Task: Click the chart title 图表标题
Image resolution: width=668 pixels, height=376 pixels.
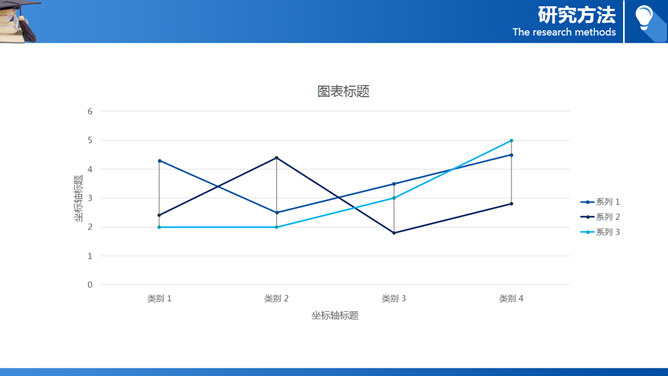Action: [x=343, y=91]
